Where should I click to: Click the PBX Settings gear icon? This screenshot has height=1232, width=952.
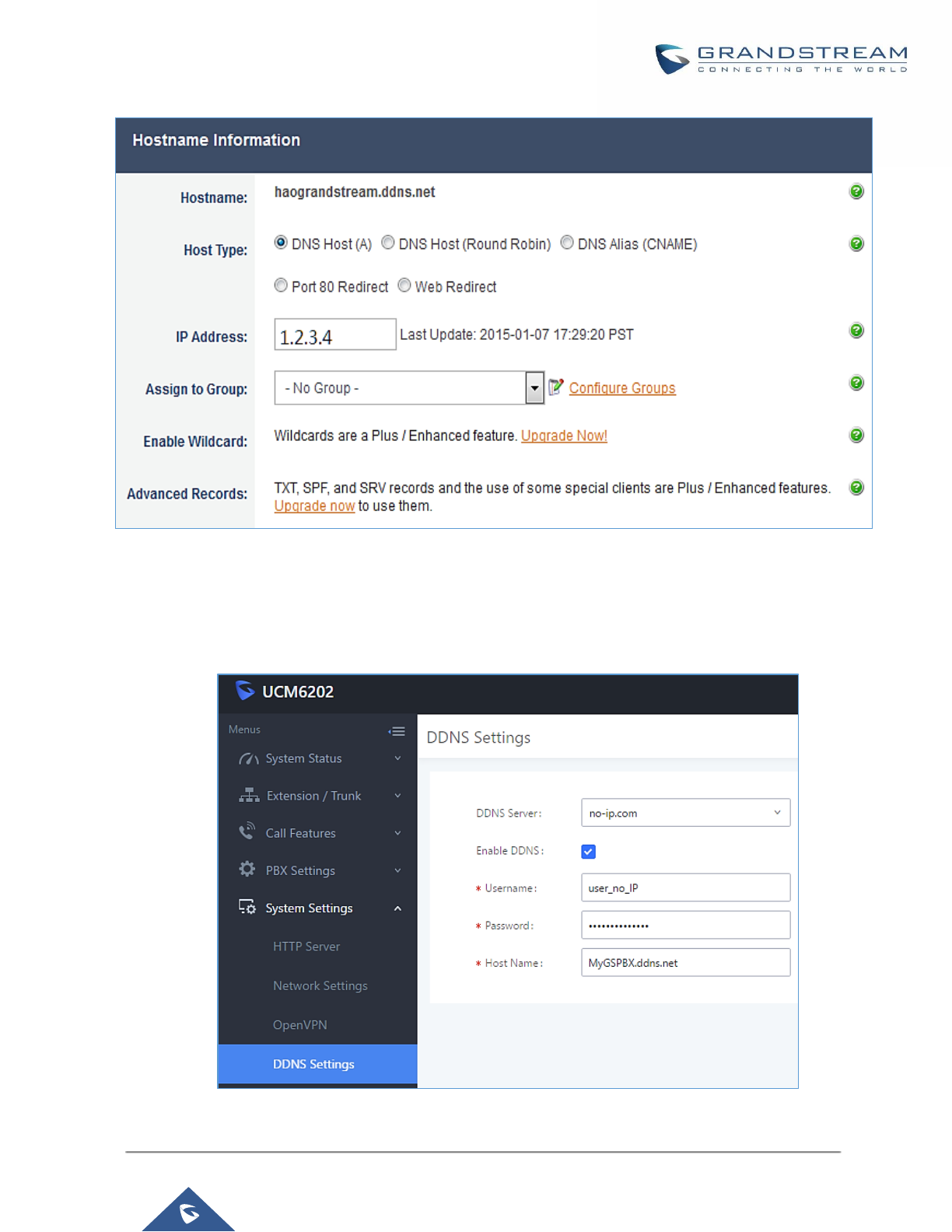tap(247, 869)
